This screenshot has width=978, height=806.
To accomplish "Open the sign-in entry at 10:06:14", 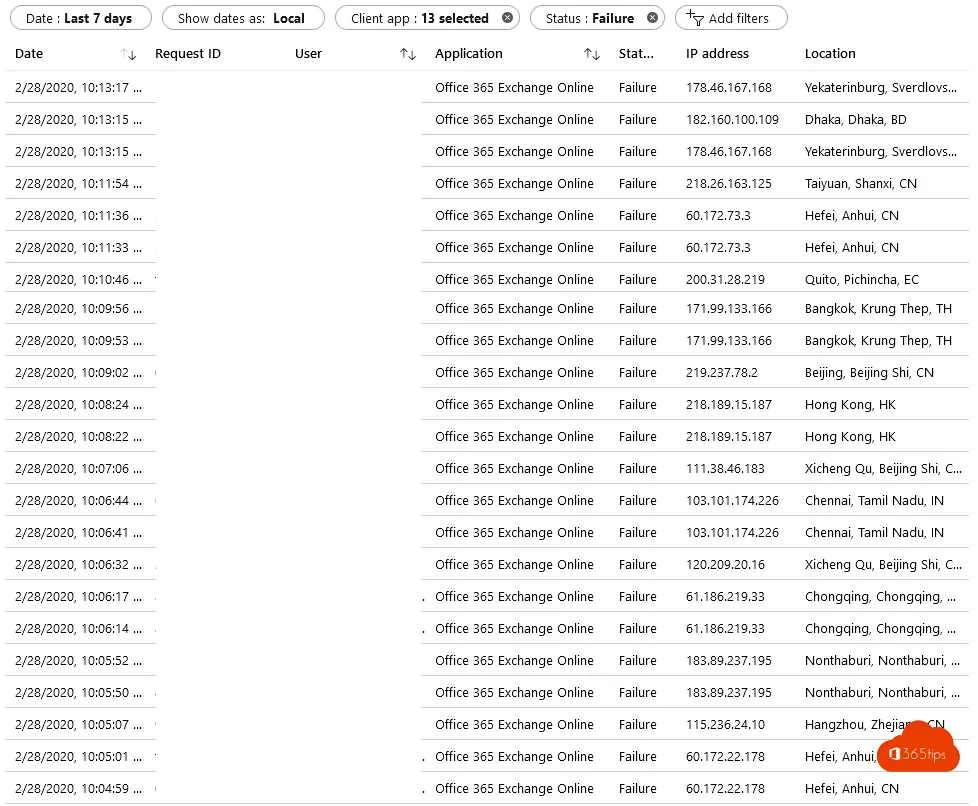I will [x=79, y=629].
